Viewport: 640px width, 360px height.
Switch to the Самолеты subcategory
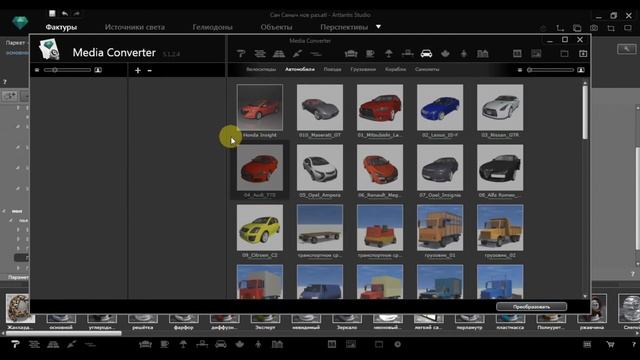click(427, 69)
